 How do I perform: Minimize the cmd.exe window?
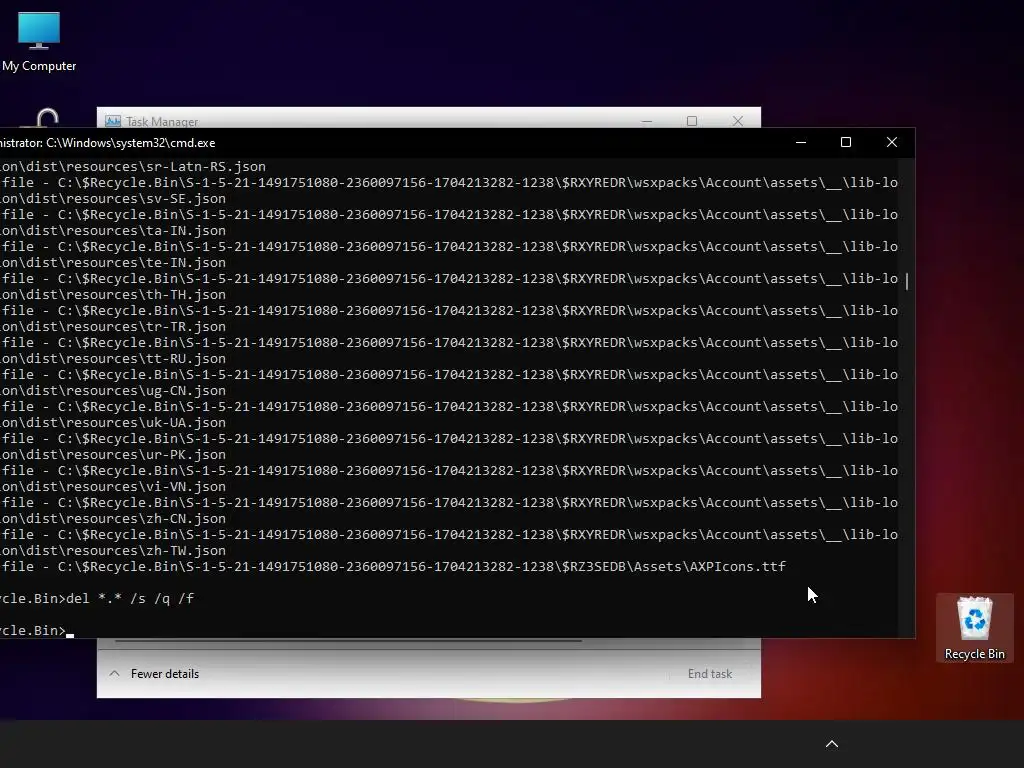coord(801,142)
